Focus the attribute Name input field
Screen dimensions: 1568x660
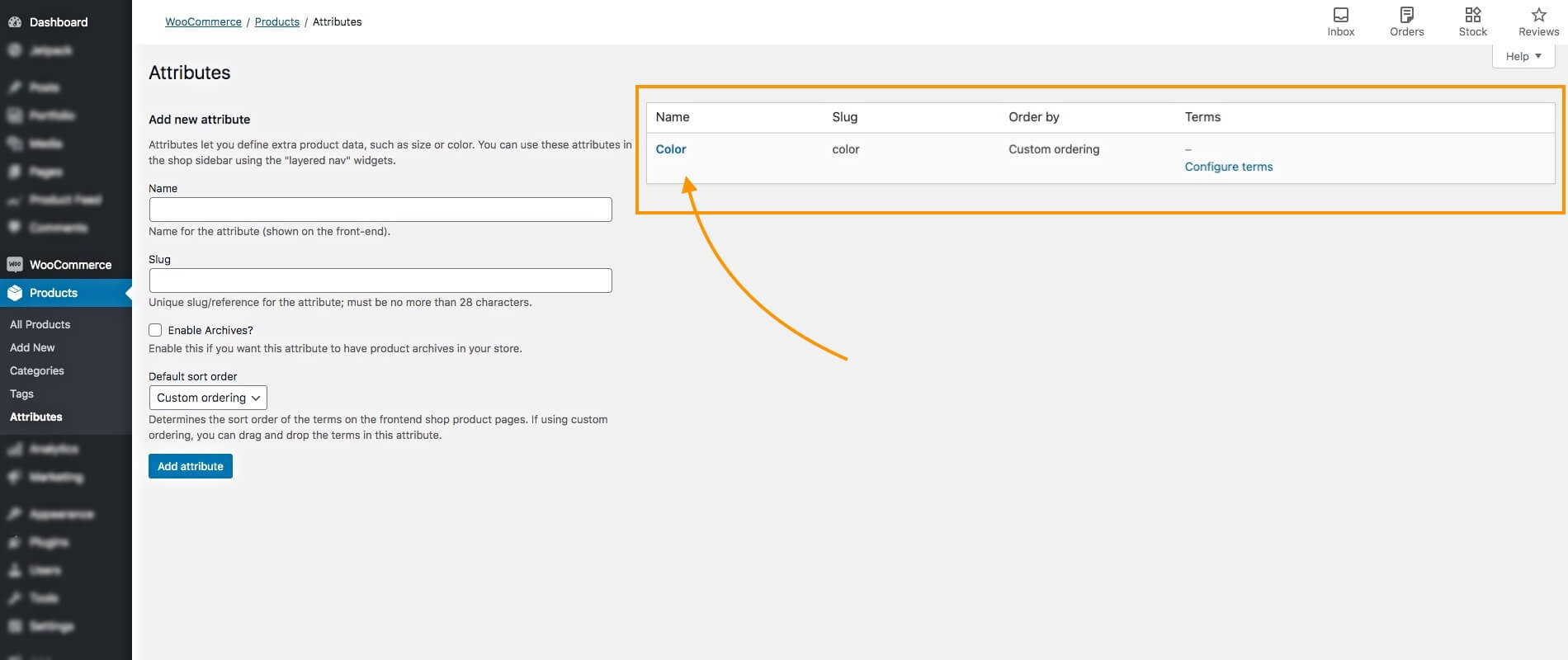380,210
